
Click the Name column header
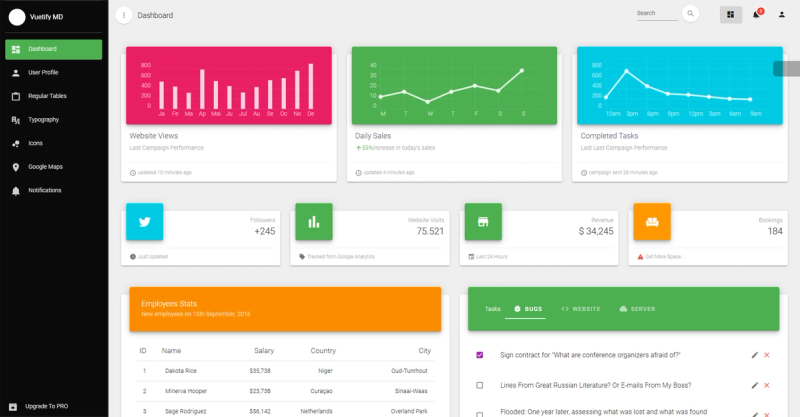[171, 351]
